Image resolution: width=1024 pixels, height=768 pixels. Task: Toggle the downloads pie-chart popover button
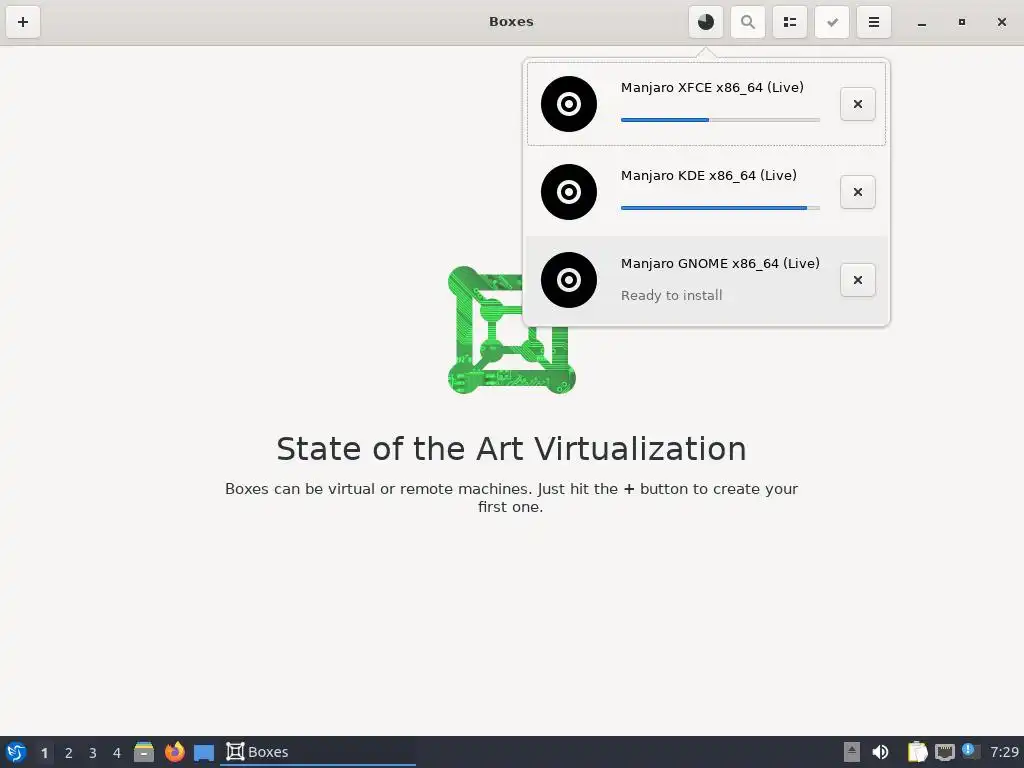coord(705,22)
